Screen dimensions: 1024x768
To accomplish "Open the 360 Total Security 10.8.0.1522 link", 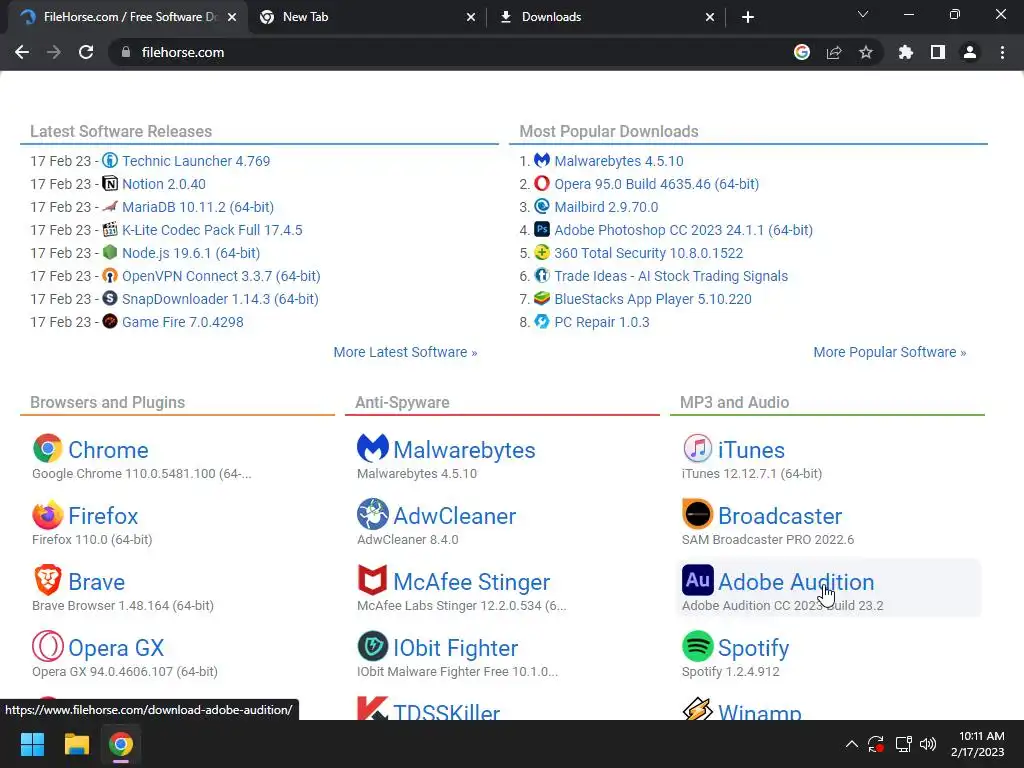I will click(x=648, y=253).
